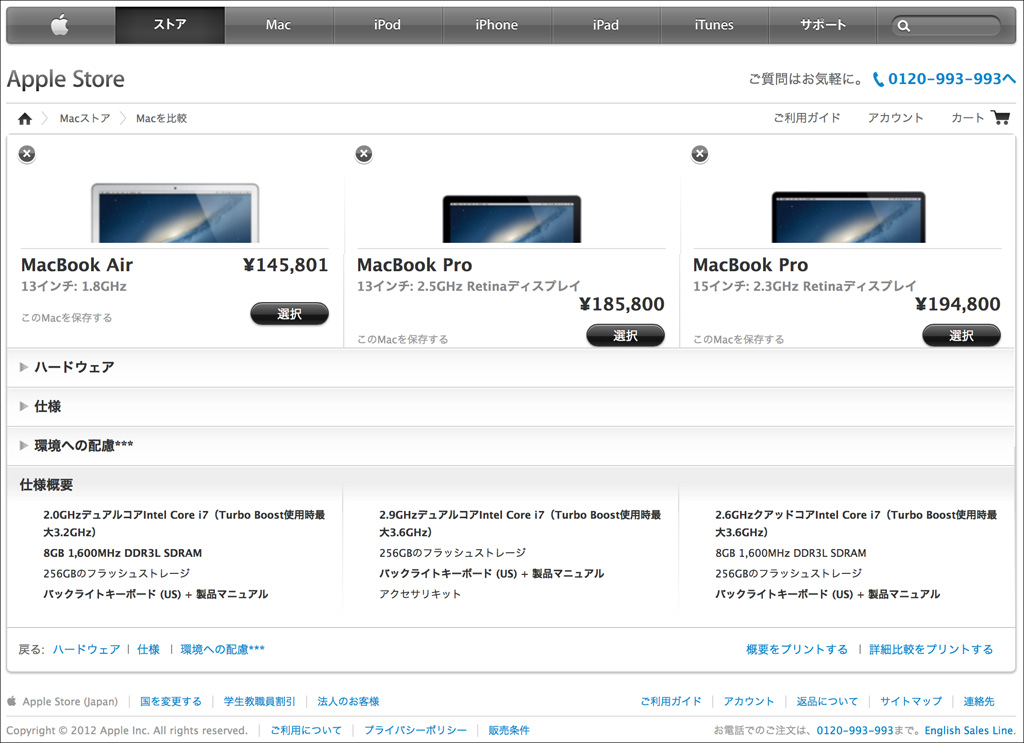Remove the MacBook Air from comparison
Image resolution: width=1024 pixels, height=743 pixels.
tap(27, 154)
